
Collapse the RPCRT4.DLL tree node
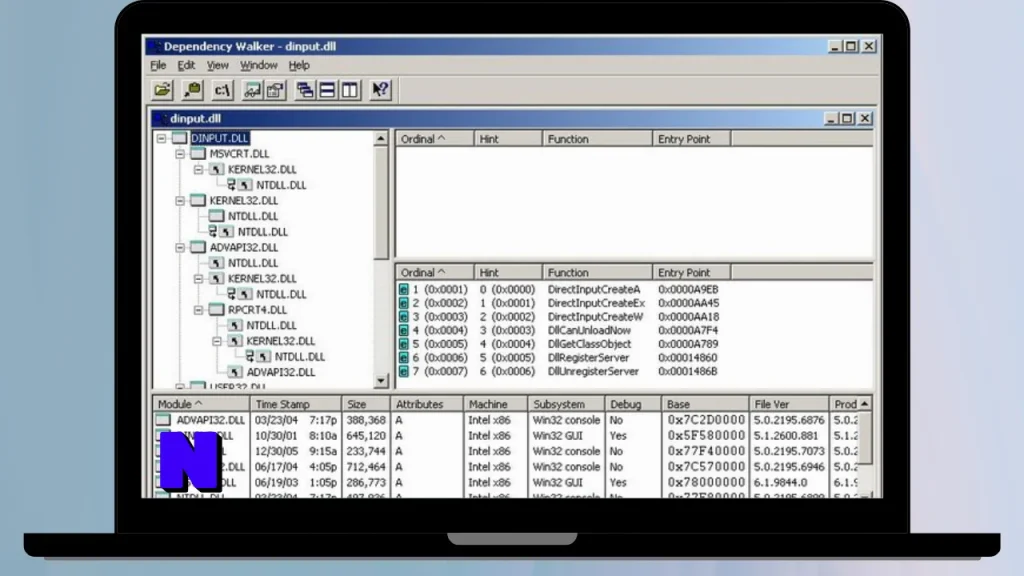coord(199,310)
